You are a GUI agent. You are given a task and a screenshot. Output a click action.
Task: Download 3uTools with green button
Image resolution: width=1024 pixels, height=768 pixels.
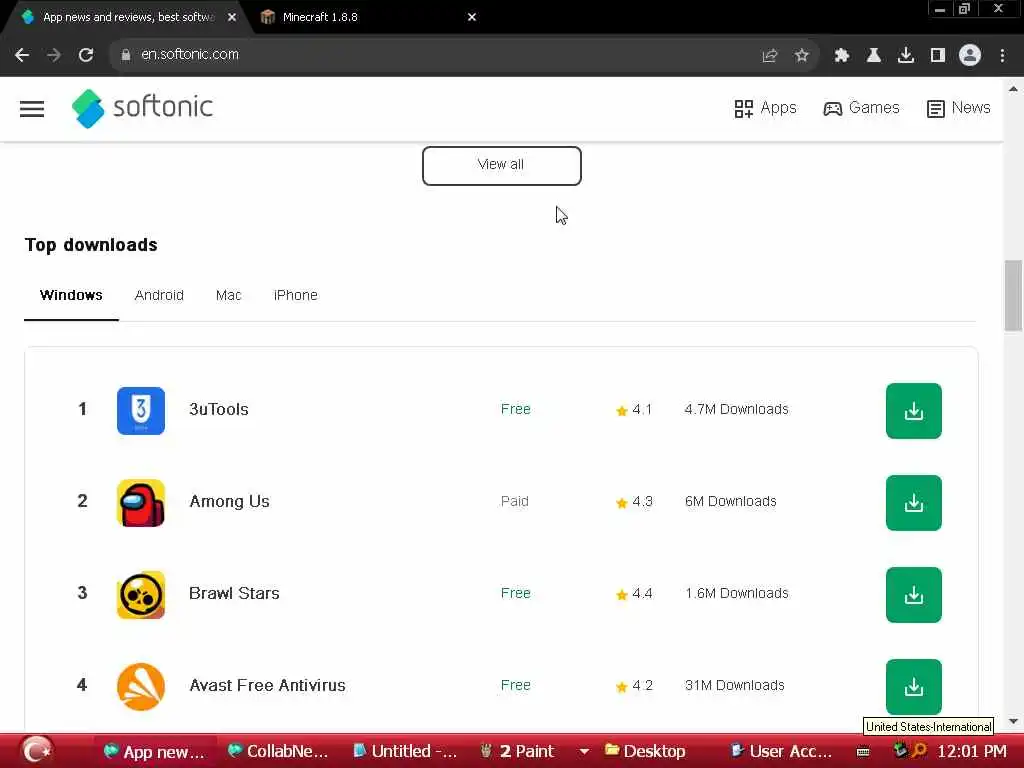[x=914, y=411]
